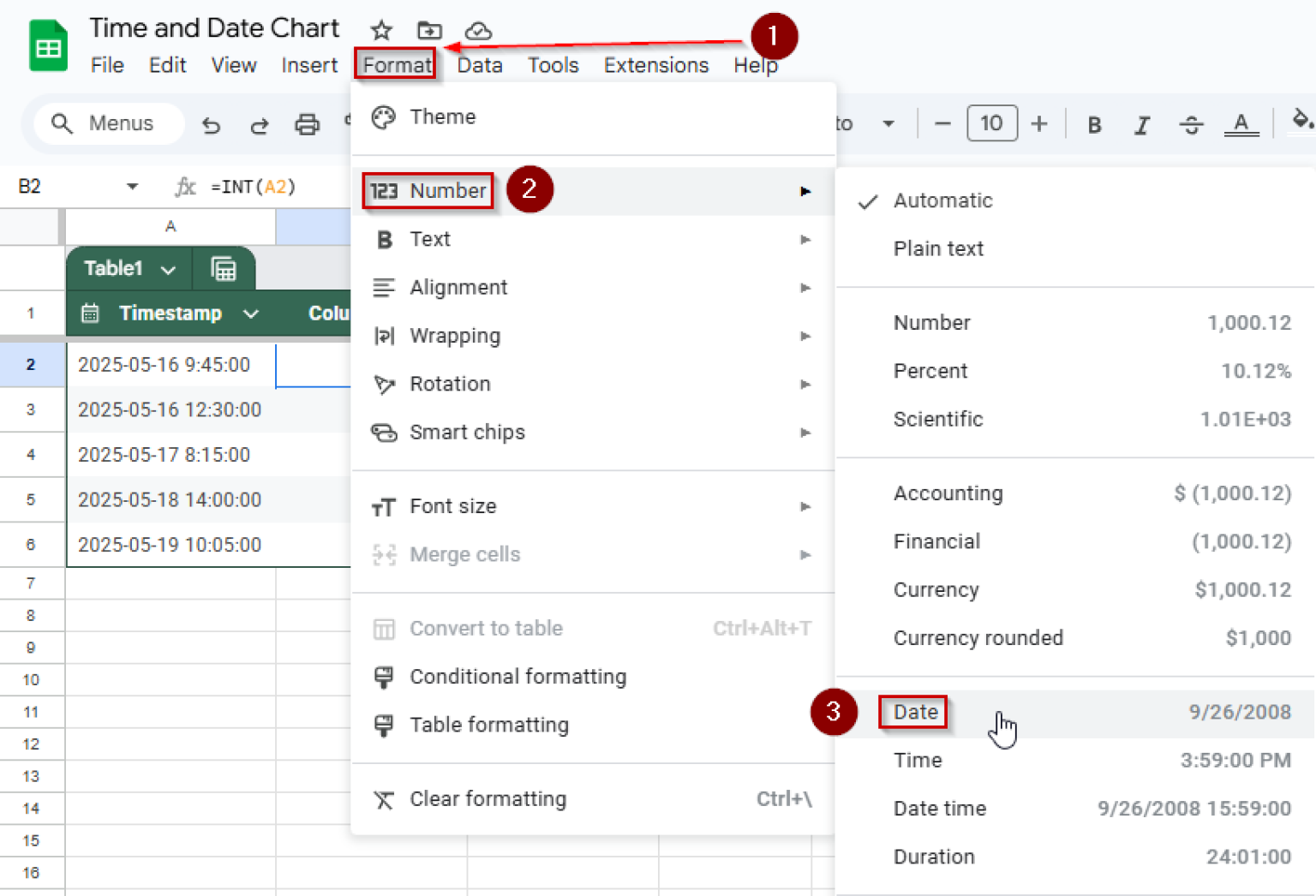Open the table options icon on Table1
This screenshot has width=1316, height=896.
pos(224,268)
